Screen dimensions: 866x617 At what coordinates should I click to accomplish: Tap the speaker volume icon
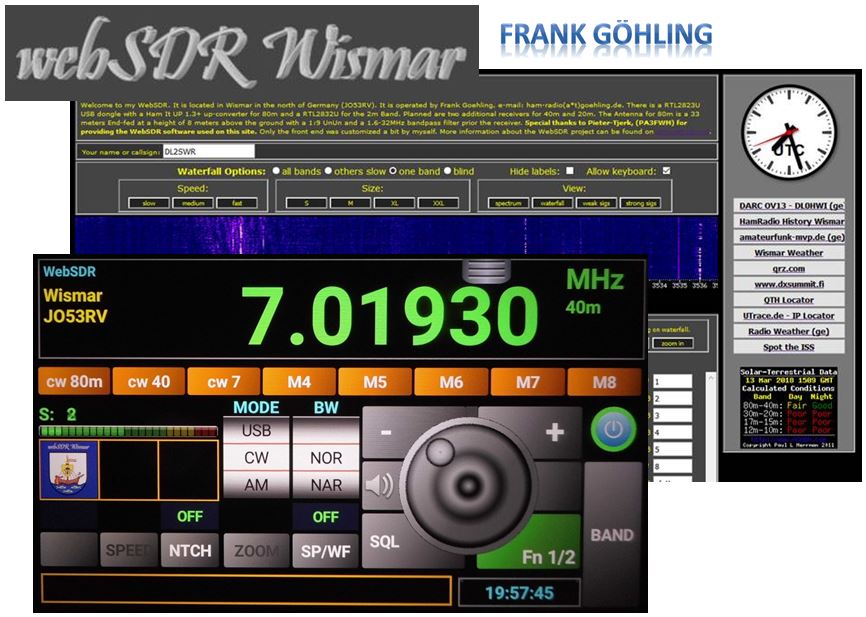pyautogui.click(x=379, y=486)
